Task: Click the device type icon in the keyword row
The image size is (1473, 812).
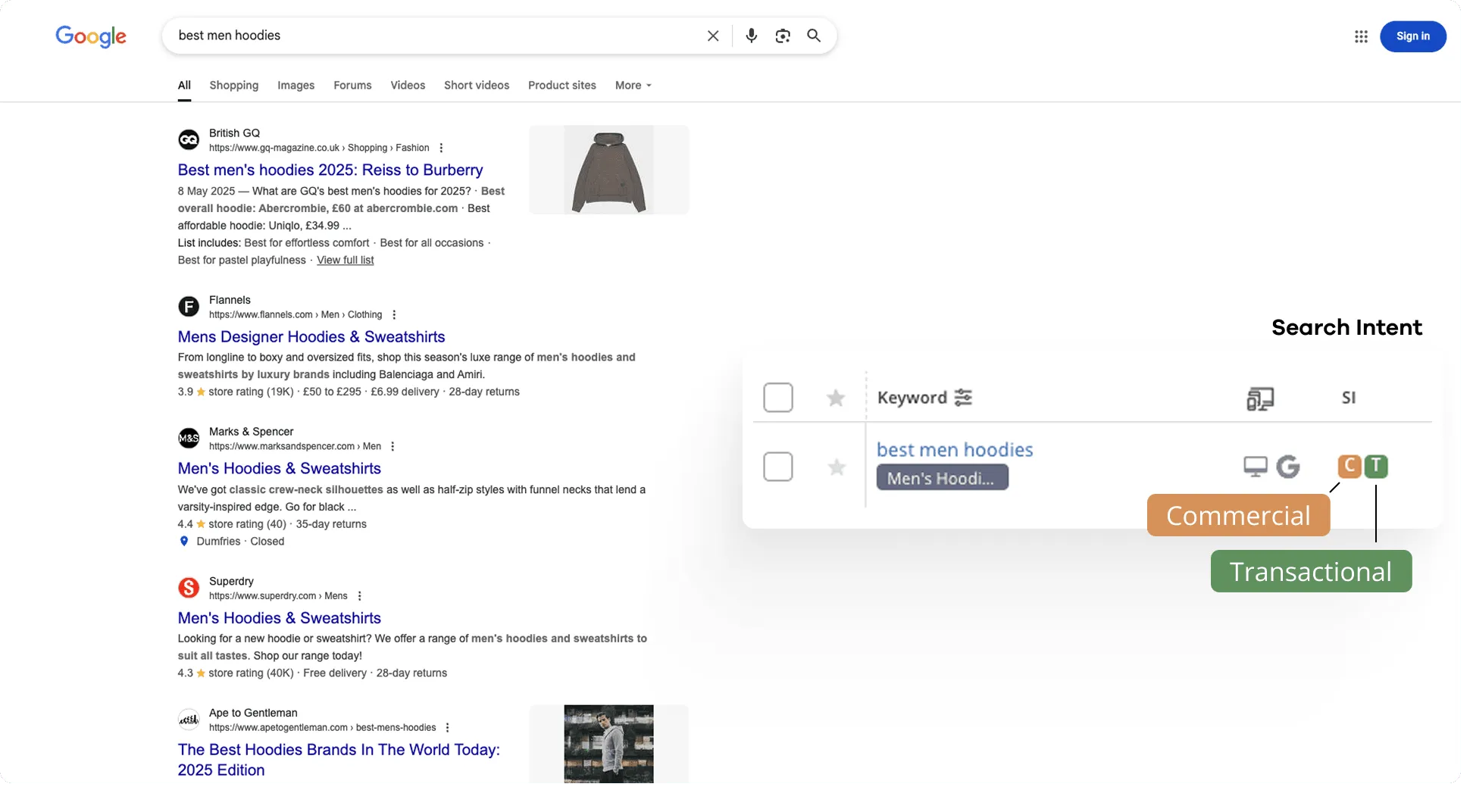Action: click(1256, 467)
